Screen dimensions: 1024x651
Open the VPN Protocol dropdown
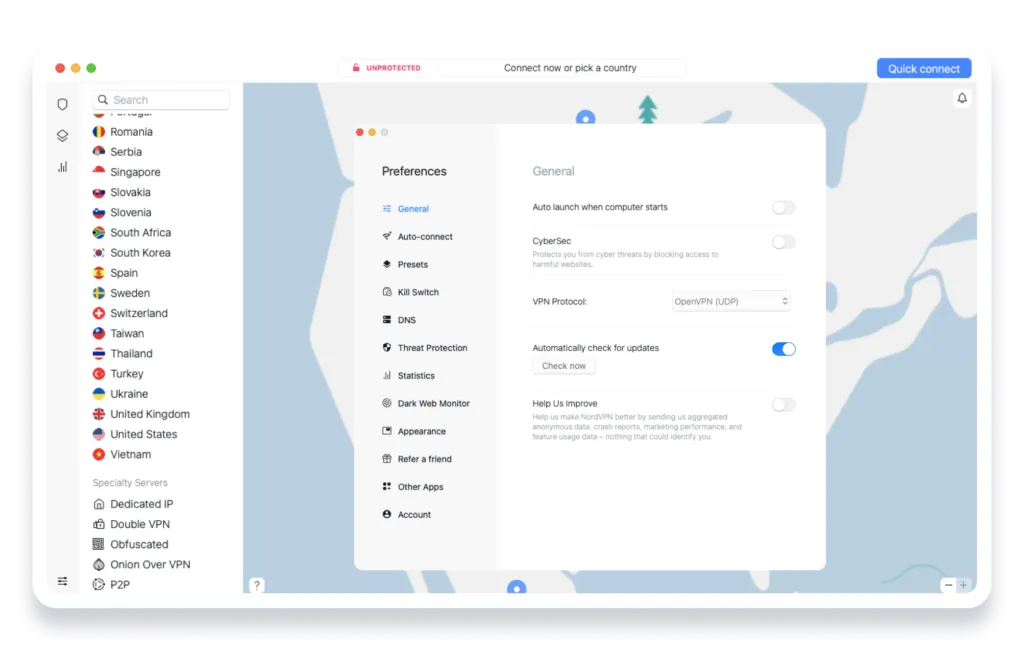click(x=731, y=301)
